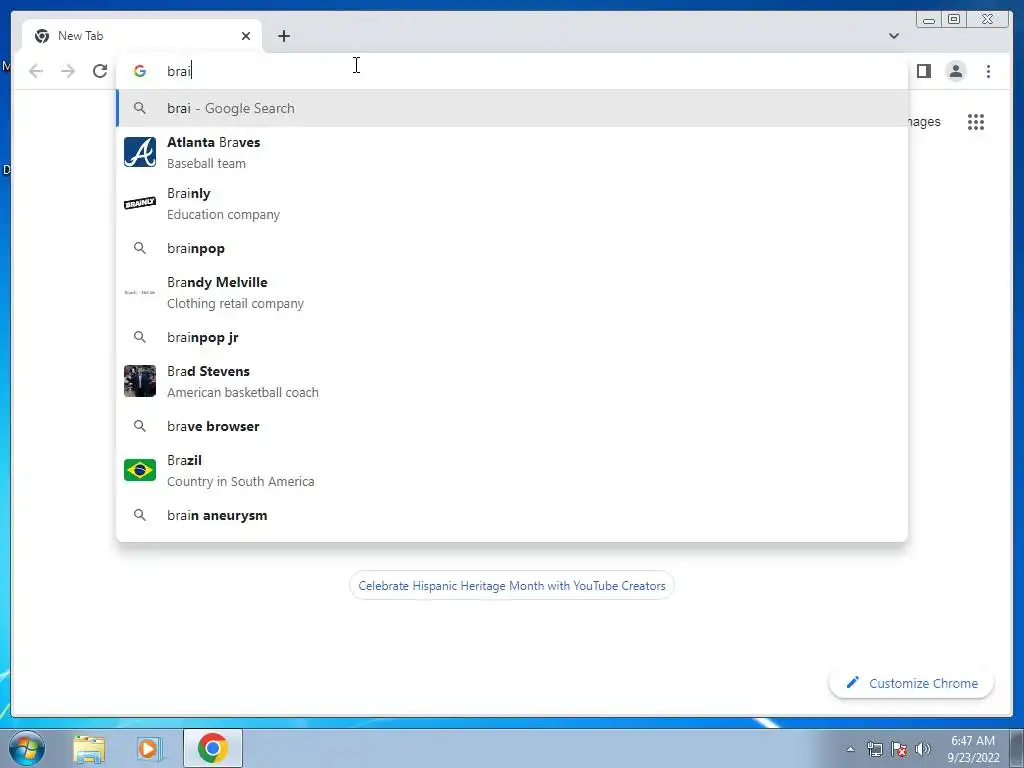Image resolution: width=1024 pixels, height=768 pixels.
Task: Close the New Tab tab
Action: 246,36
